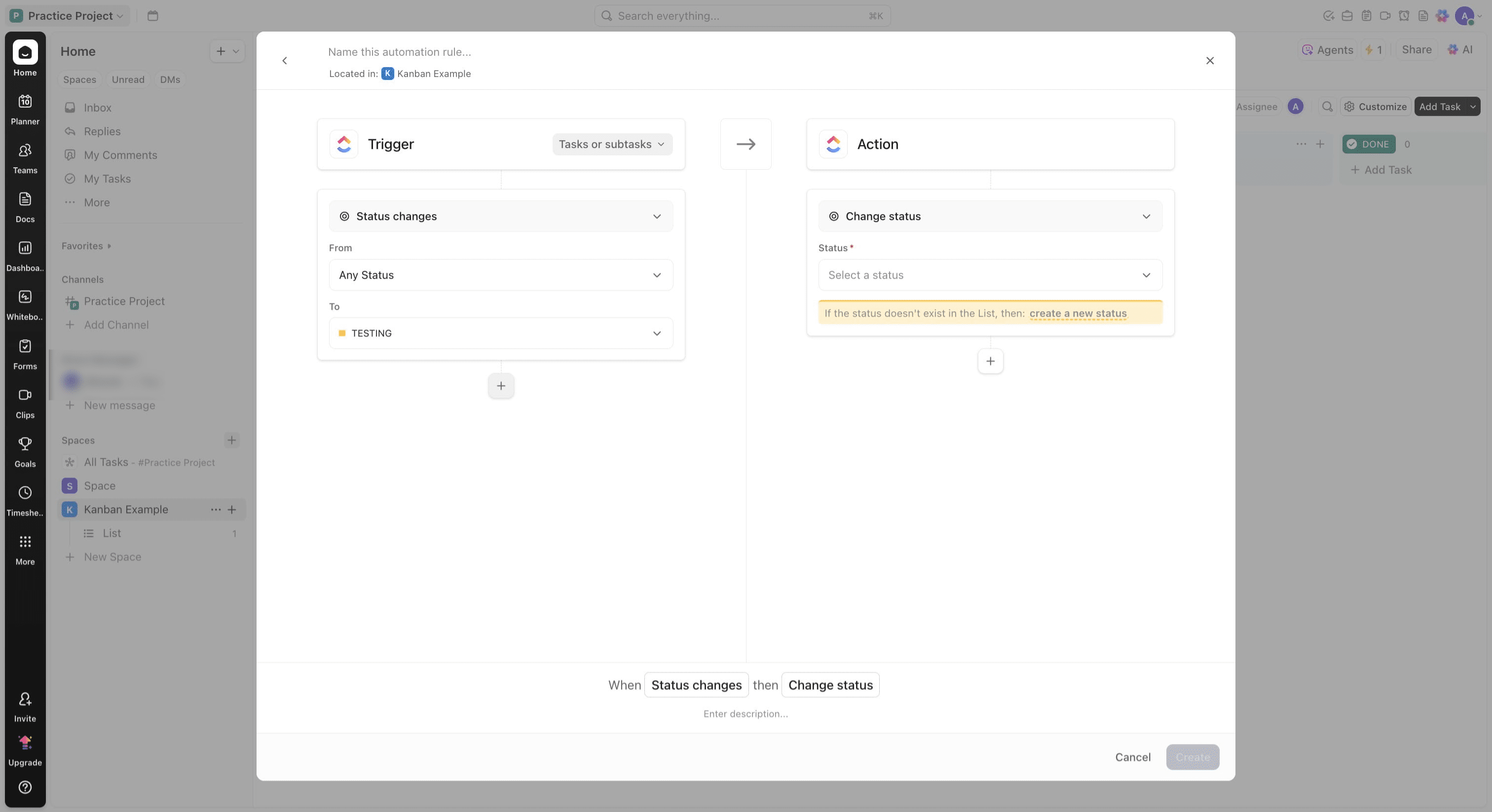This screenshot has width=1492, height=812.
Task: Click the Customize button
Action: [1375, 107]
